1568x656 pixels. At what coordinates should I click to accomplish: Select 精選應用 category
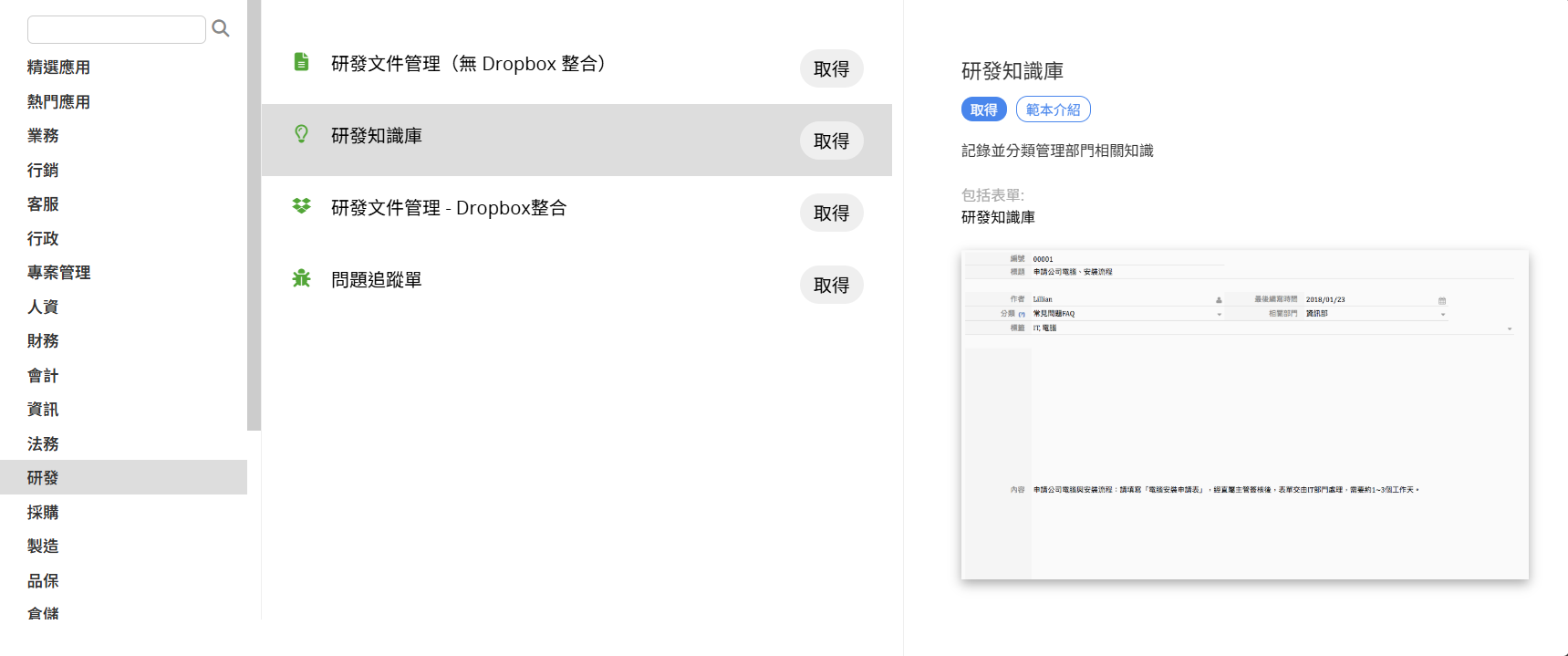(x=58, y=68)
